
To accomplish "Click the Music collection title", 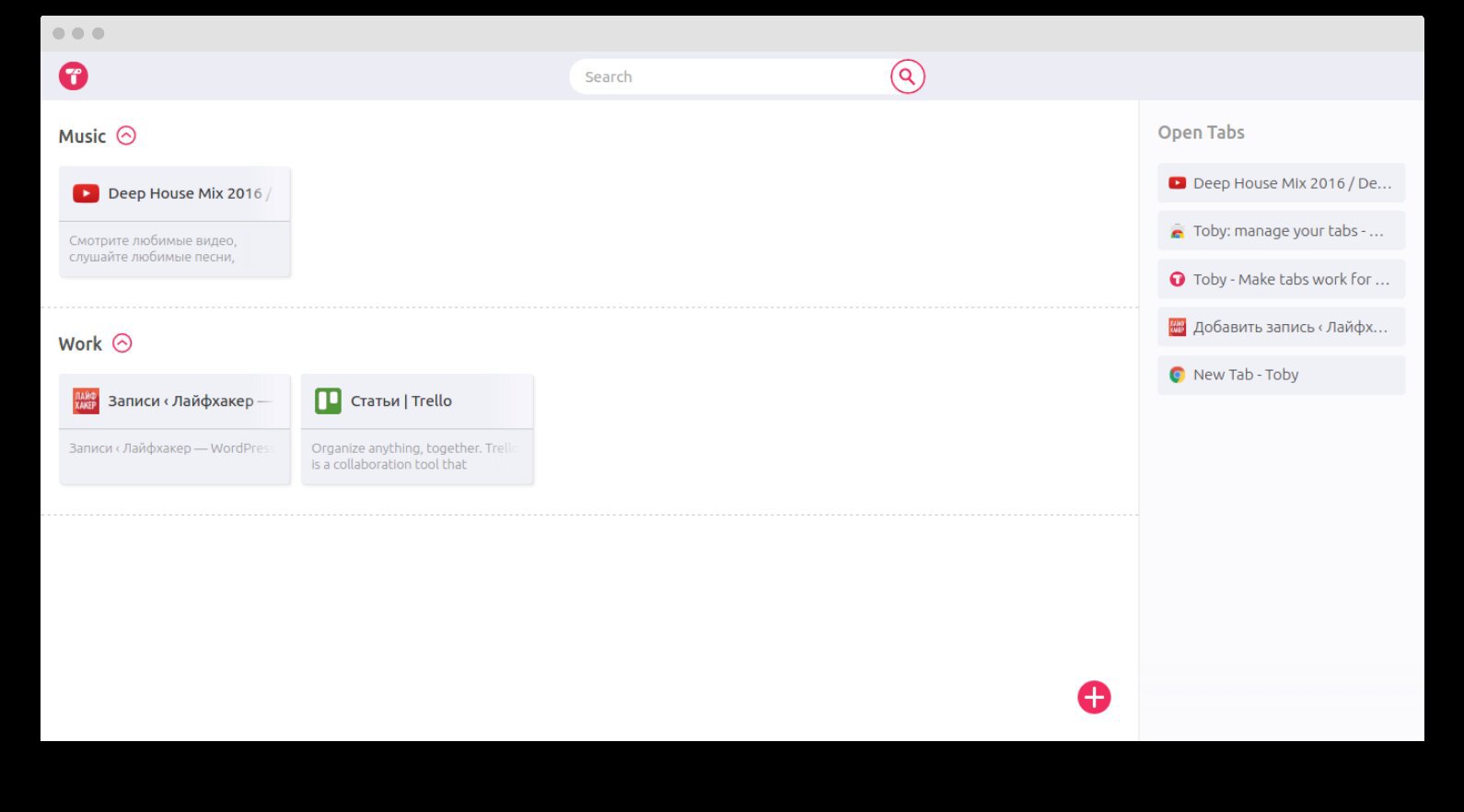I will (x=82, y=136).
